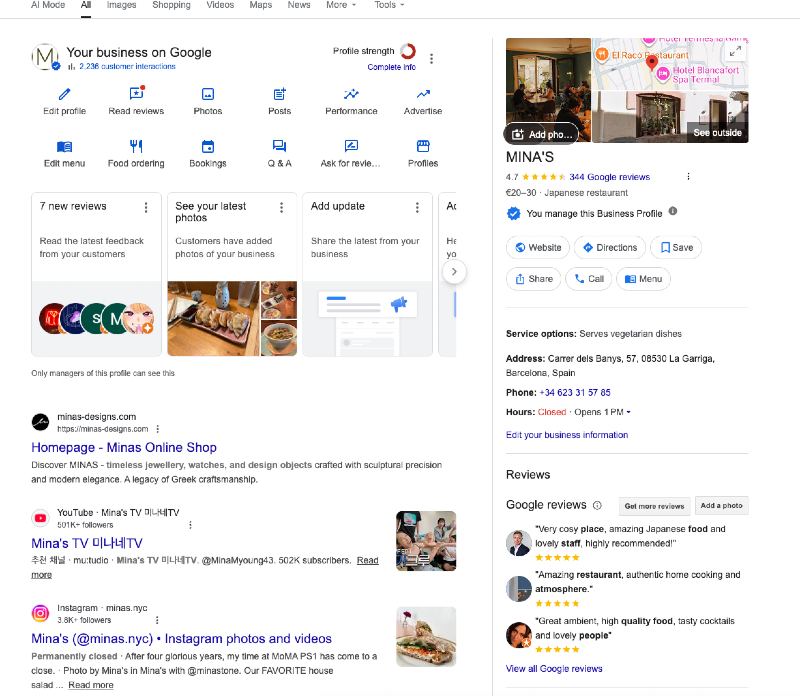Open Read reviews icon
The image size is (800, 696).
136,94
